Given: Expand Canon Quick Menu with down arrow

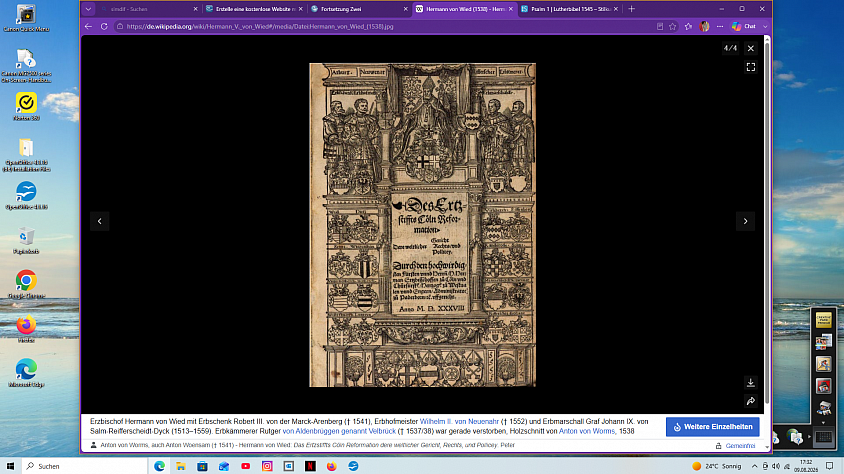Looking at the screenshot, I should coord(824,422).
